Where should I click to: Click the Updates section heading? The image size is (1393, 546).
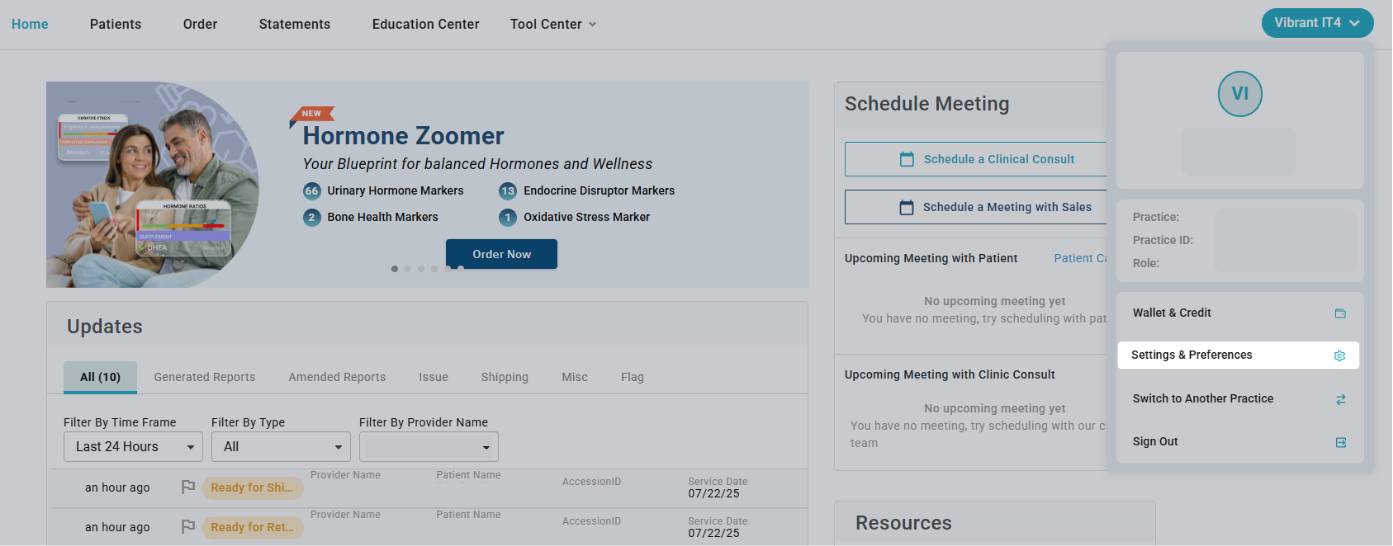(105, 327)
